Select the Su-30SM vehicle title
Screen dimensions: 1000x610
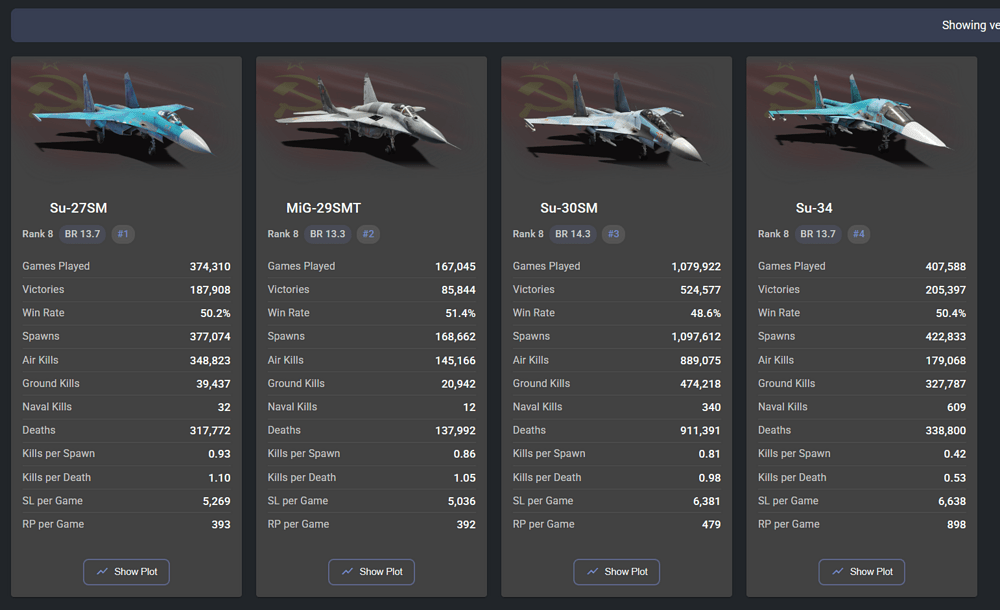tap(568, 208)
